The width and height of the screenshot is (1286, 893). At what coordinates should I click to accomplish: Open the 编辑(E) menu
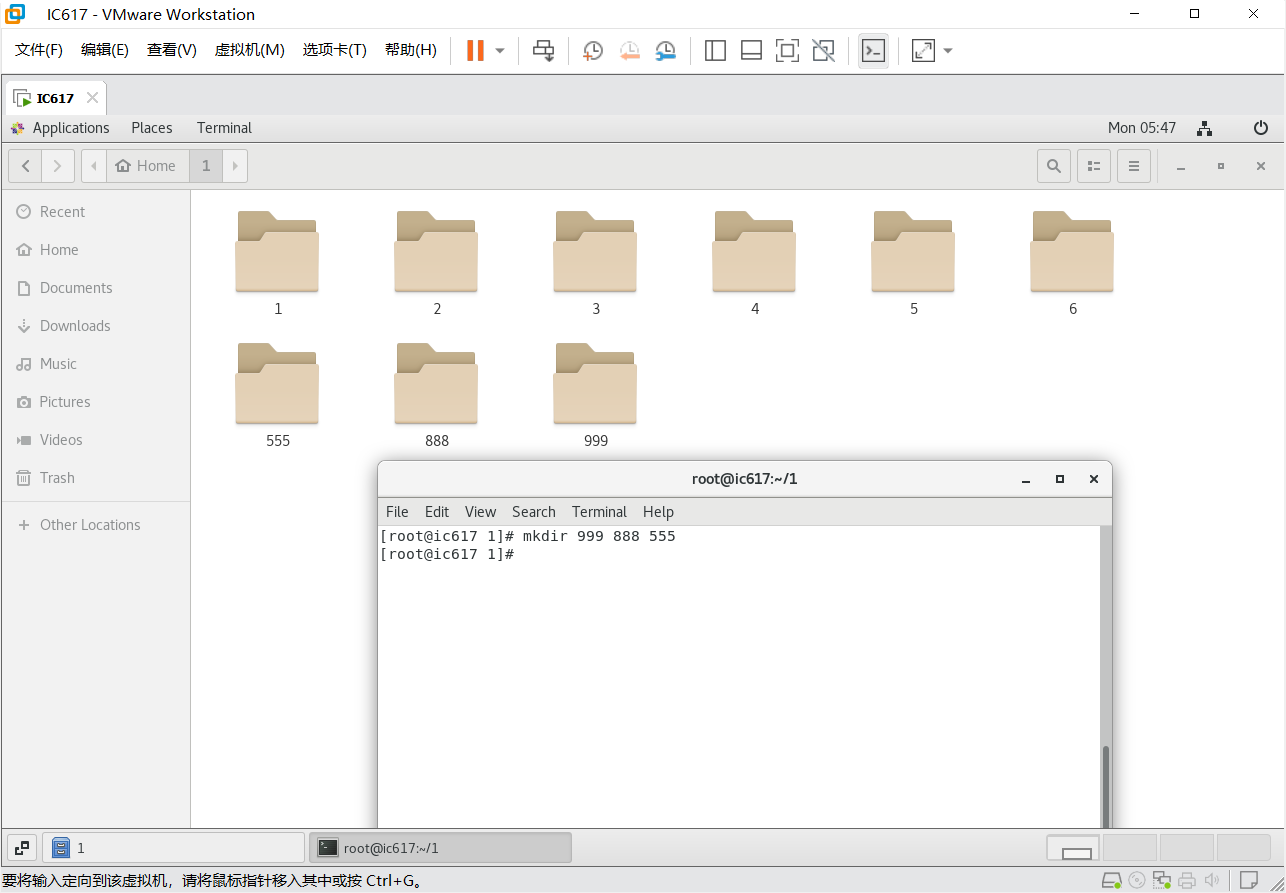tap(105, 50)
